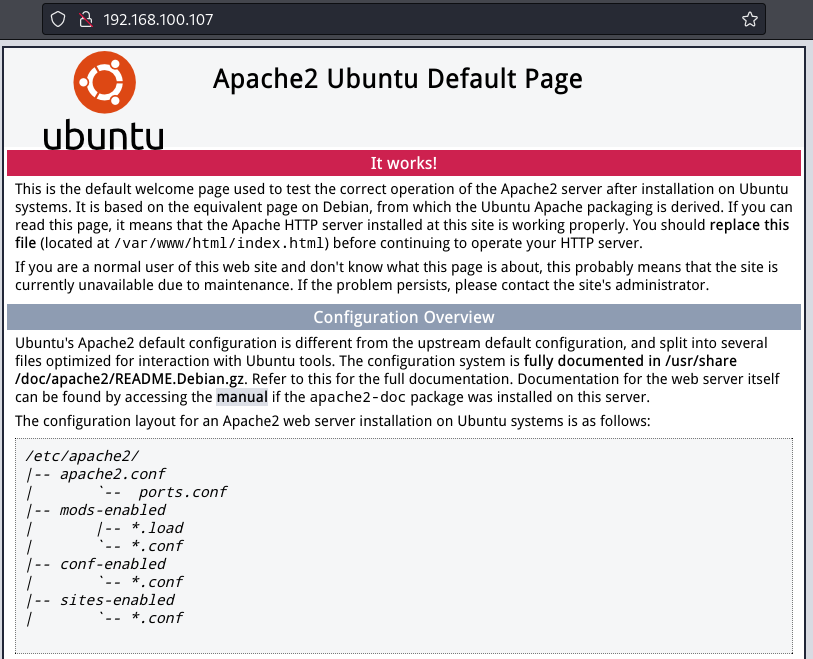This screenshot has width=813, height=659.
Task: Click apache2.conf in the layout tree
Action: click(x=112, y=474)
